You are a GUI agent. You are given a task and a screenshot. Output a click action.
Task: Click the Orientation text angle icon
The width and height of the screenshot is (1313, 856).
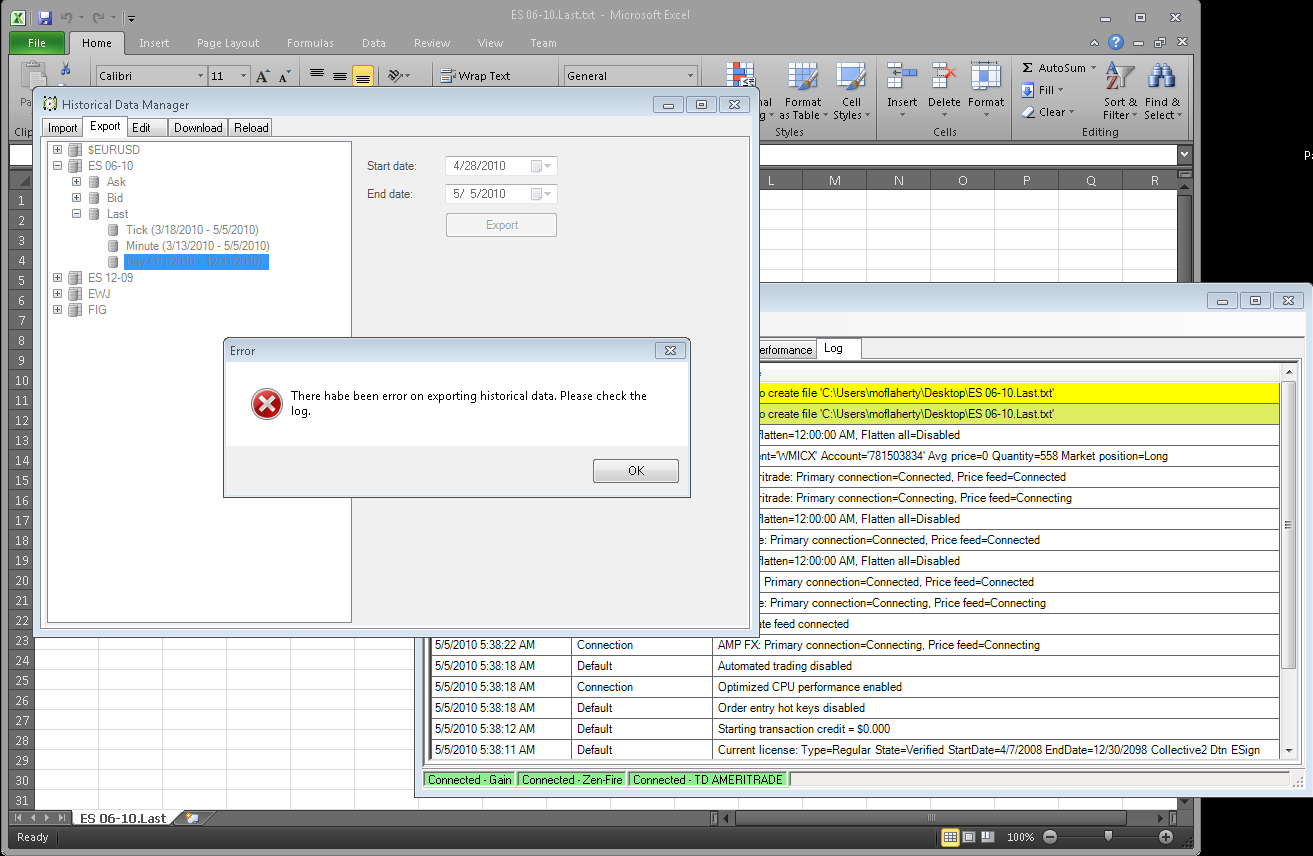tap(397, 76)
